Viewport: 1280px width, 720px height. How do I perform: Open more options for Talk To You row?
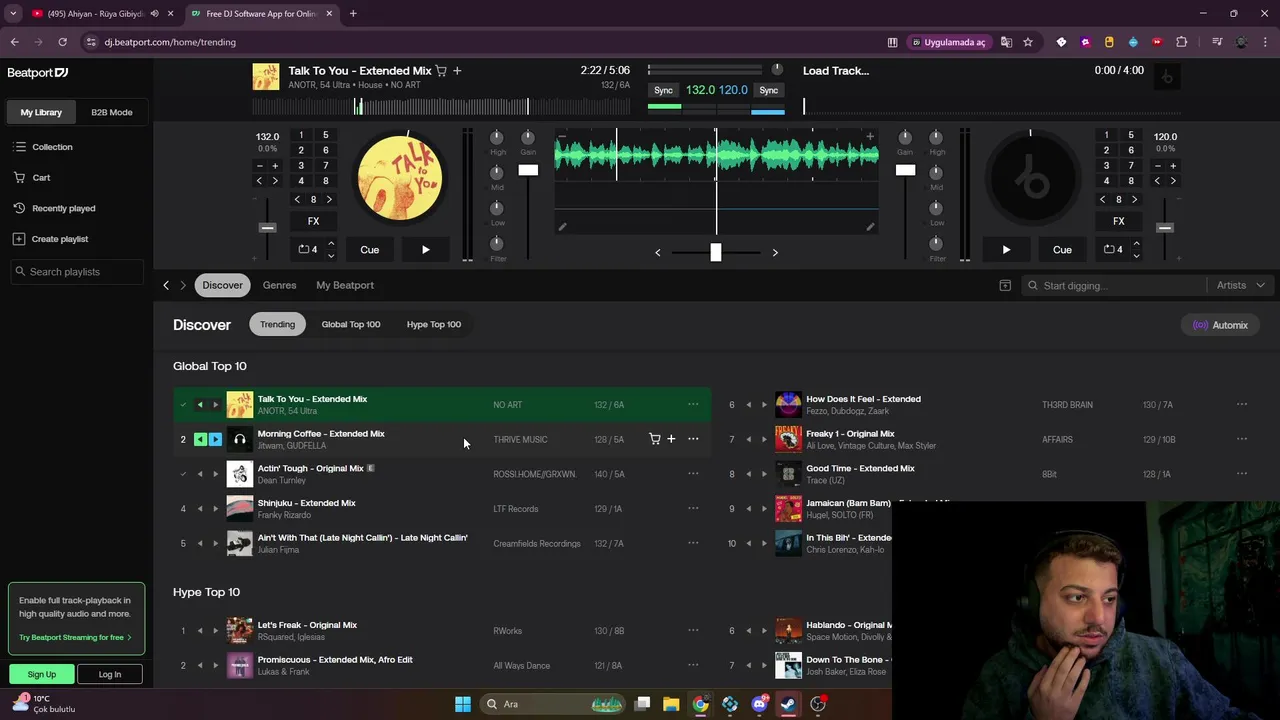(x=693, y=404)
